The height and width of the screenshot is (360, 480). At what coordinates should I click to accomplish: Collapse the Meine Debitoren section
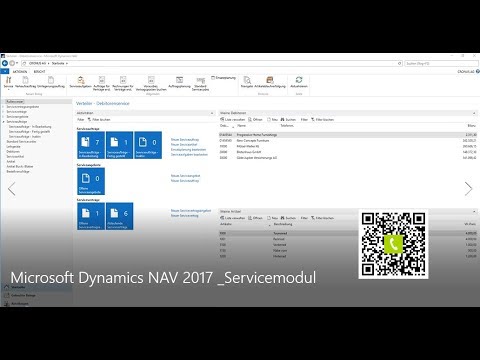[474, 113]
